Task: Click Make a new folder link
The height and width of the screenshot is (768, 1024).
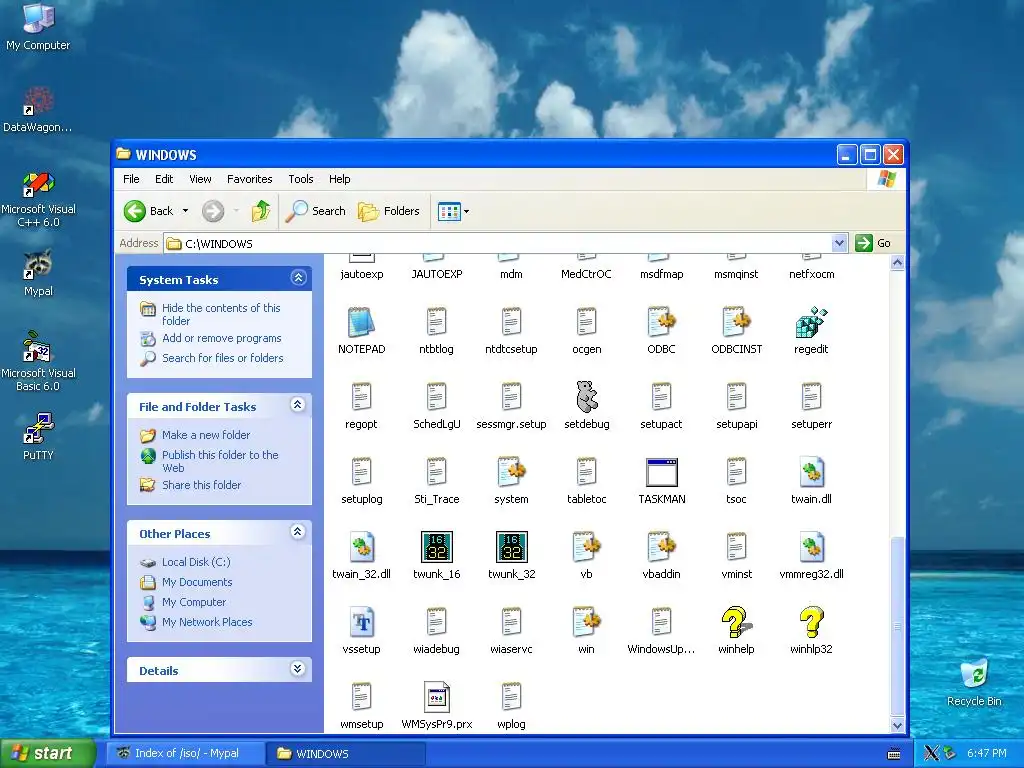Action: pyautogui.click(x=206, y=435)
